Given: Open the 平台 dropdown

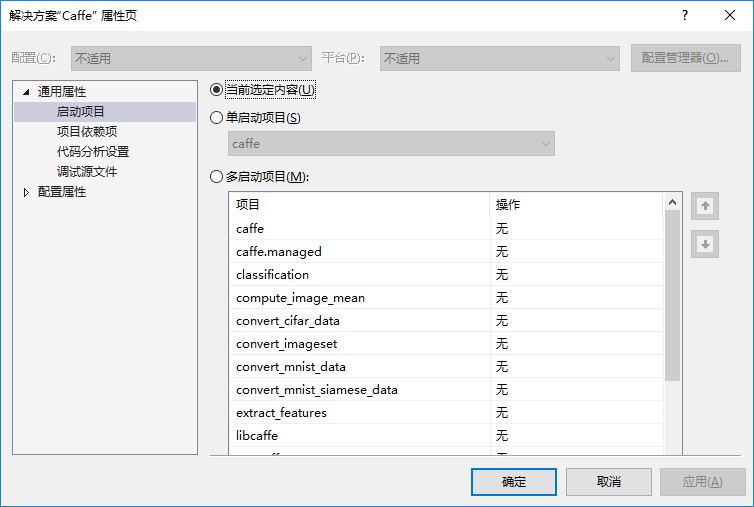Looking at the screenshot, I should 500,59.
